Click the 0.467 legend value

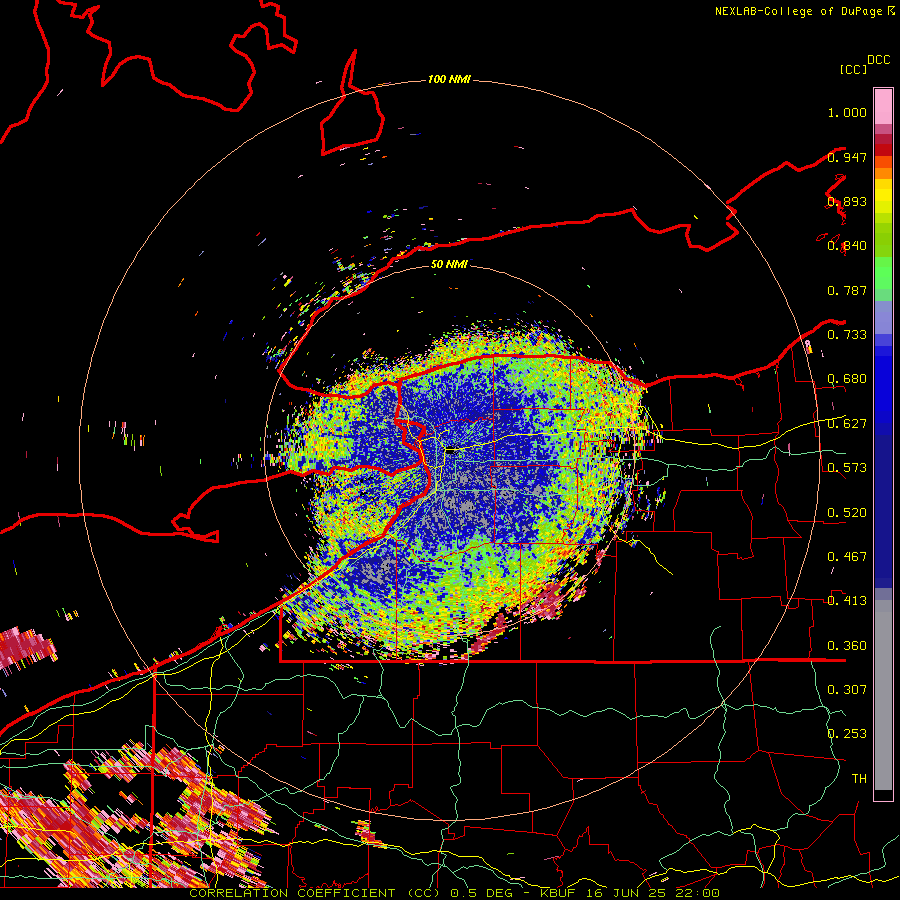click(x=847, y=557)
